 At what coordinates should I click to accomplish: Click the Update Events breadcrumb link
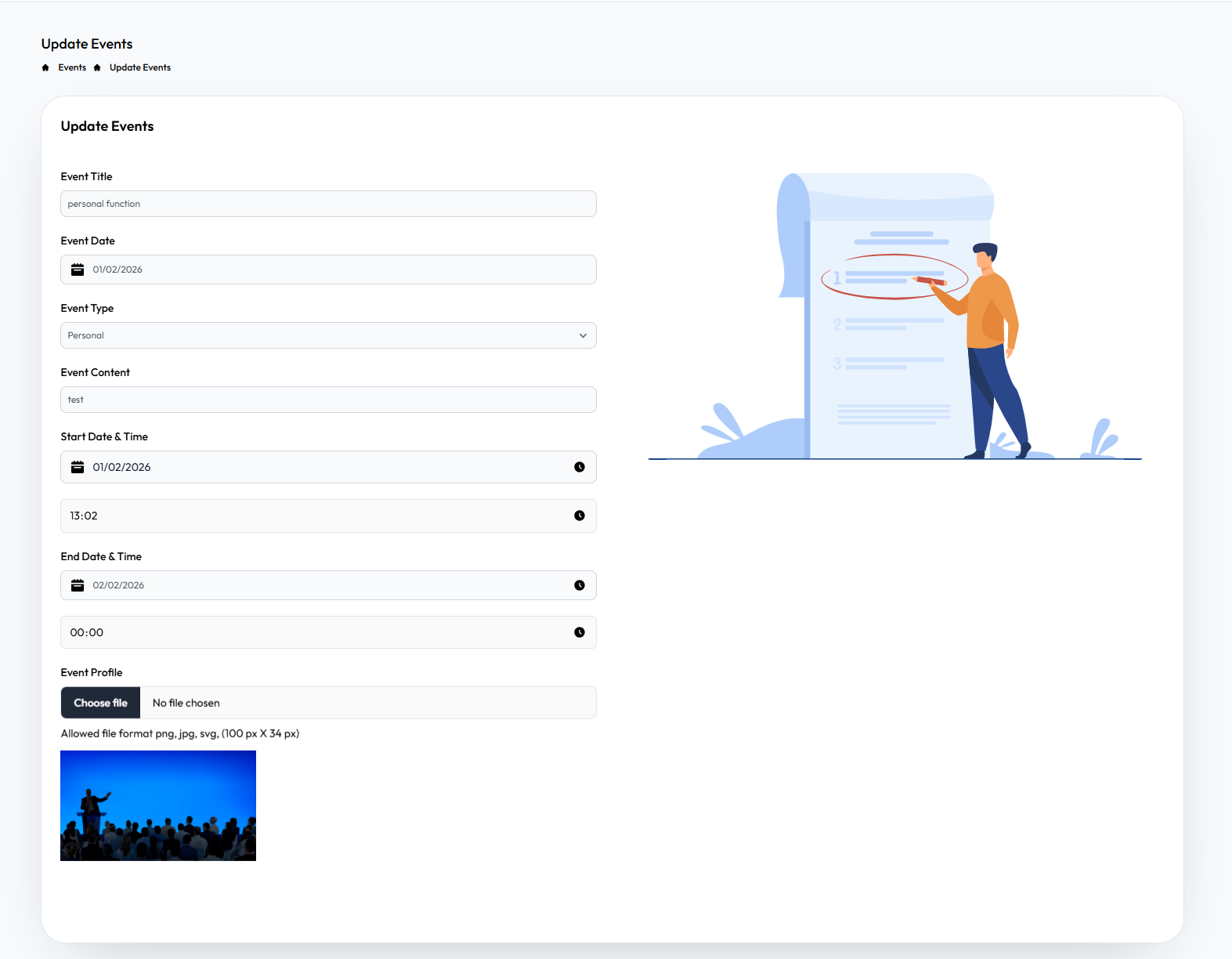pyautogui.click(x=140, y=67)
